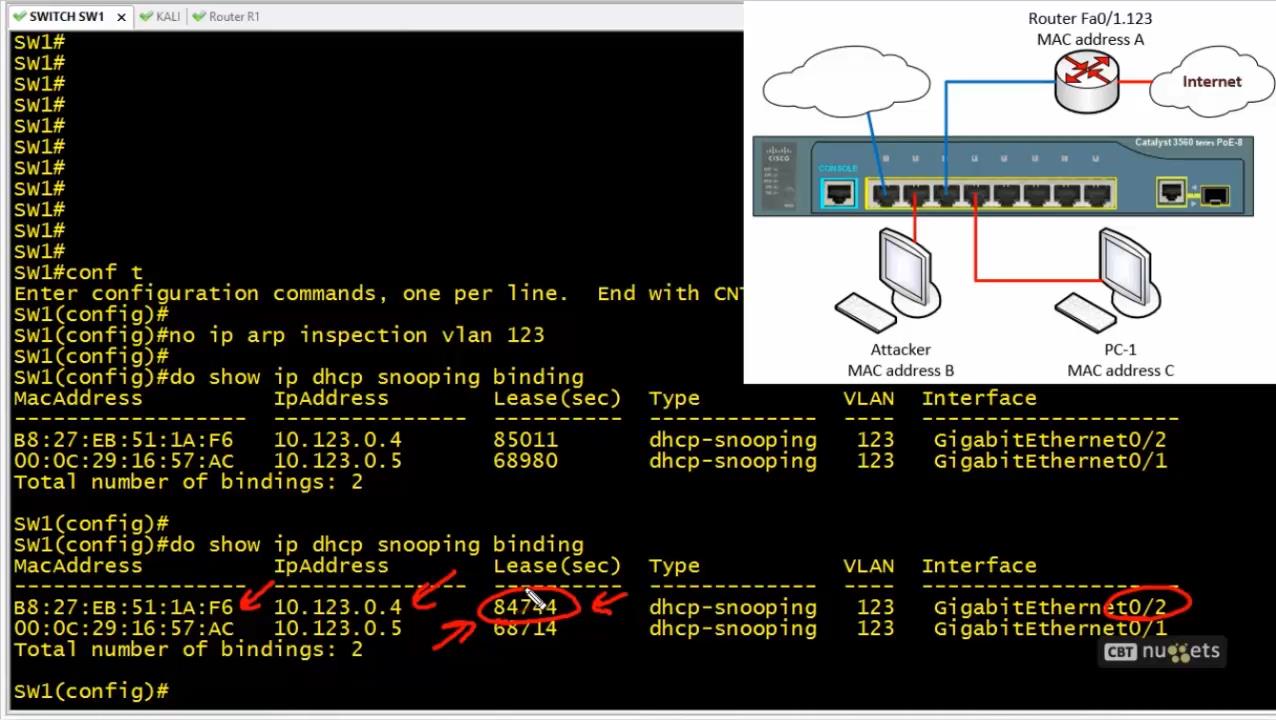Click the 'Catalyst 3560 series PoE-8' label

[x=1188, y=143]
